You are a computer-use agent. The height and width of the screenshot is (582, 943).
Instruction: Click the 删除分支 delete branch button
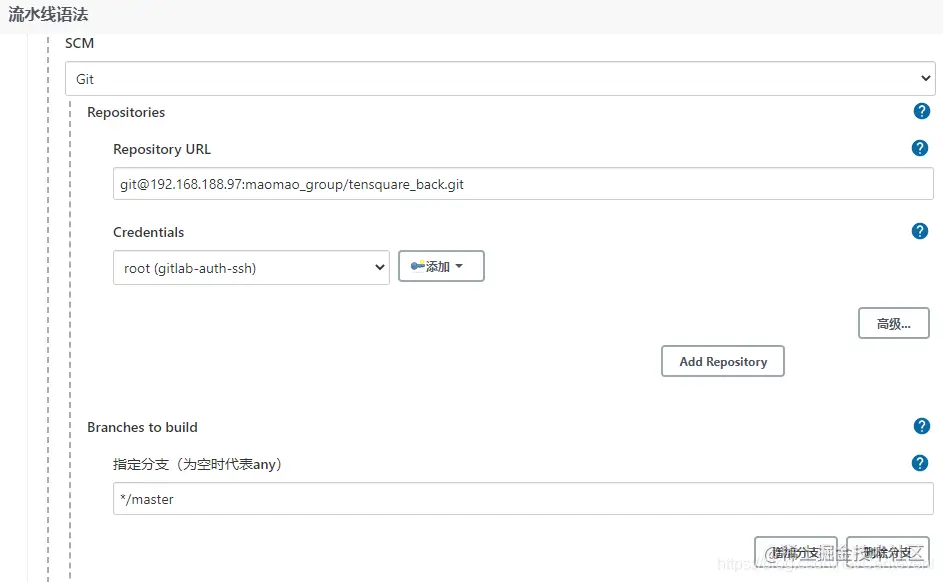pyautogui.click(x=888, y=552)
